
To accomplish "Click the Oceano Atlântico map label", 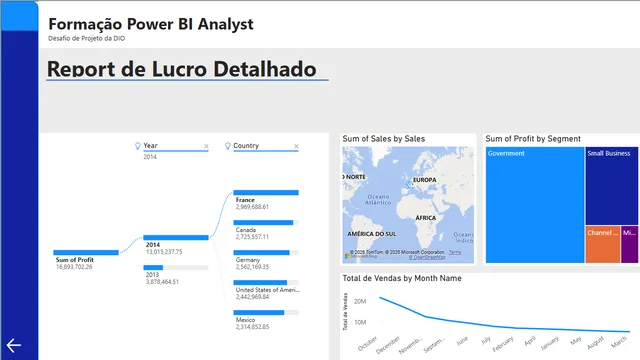I will tap(378, 200).
